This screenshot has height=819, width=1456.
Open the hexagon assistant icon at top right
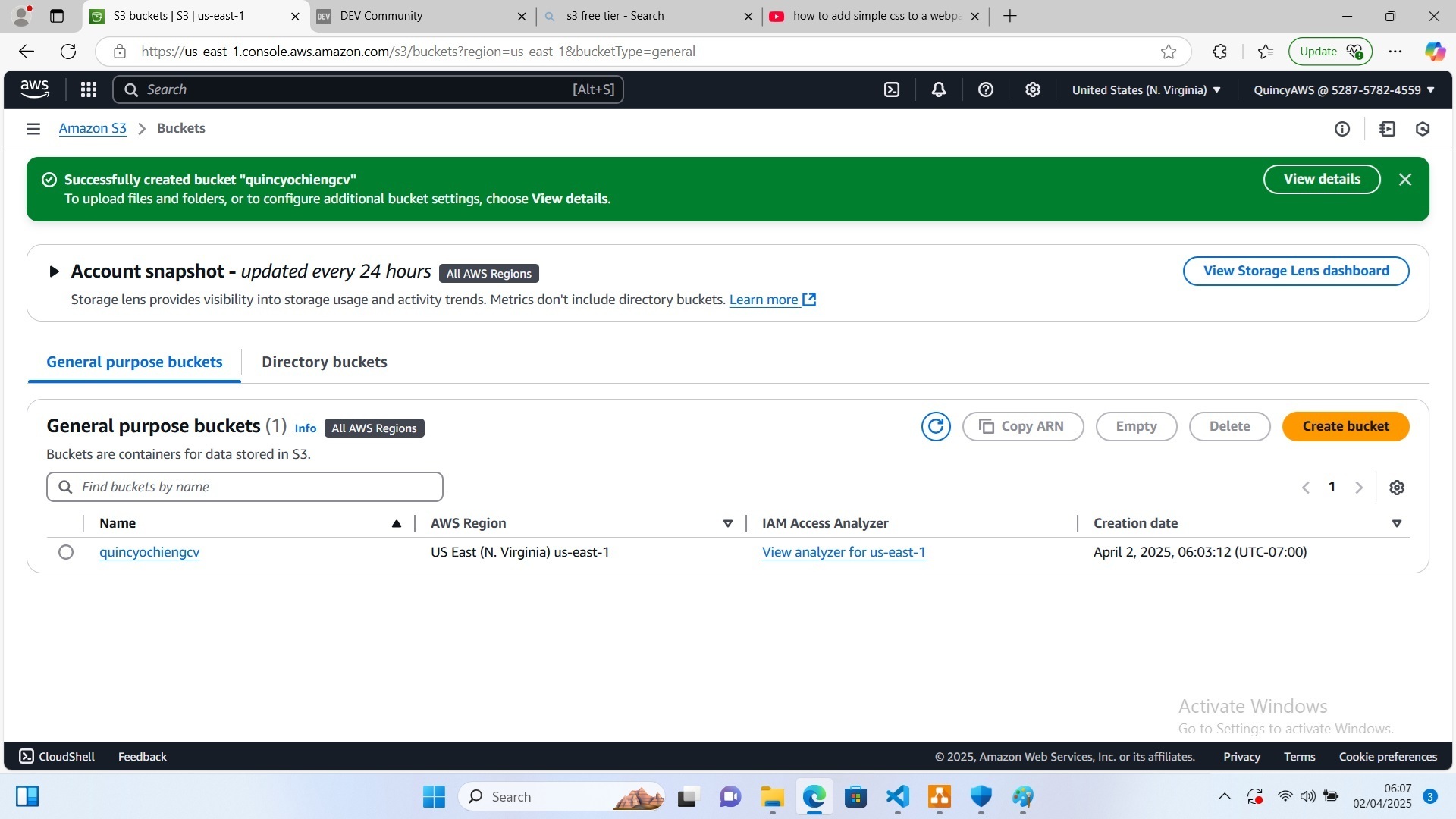1423,129
